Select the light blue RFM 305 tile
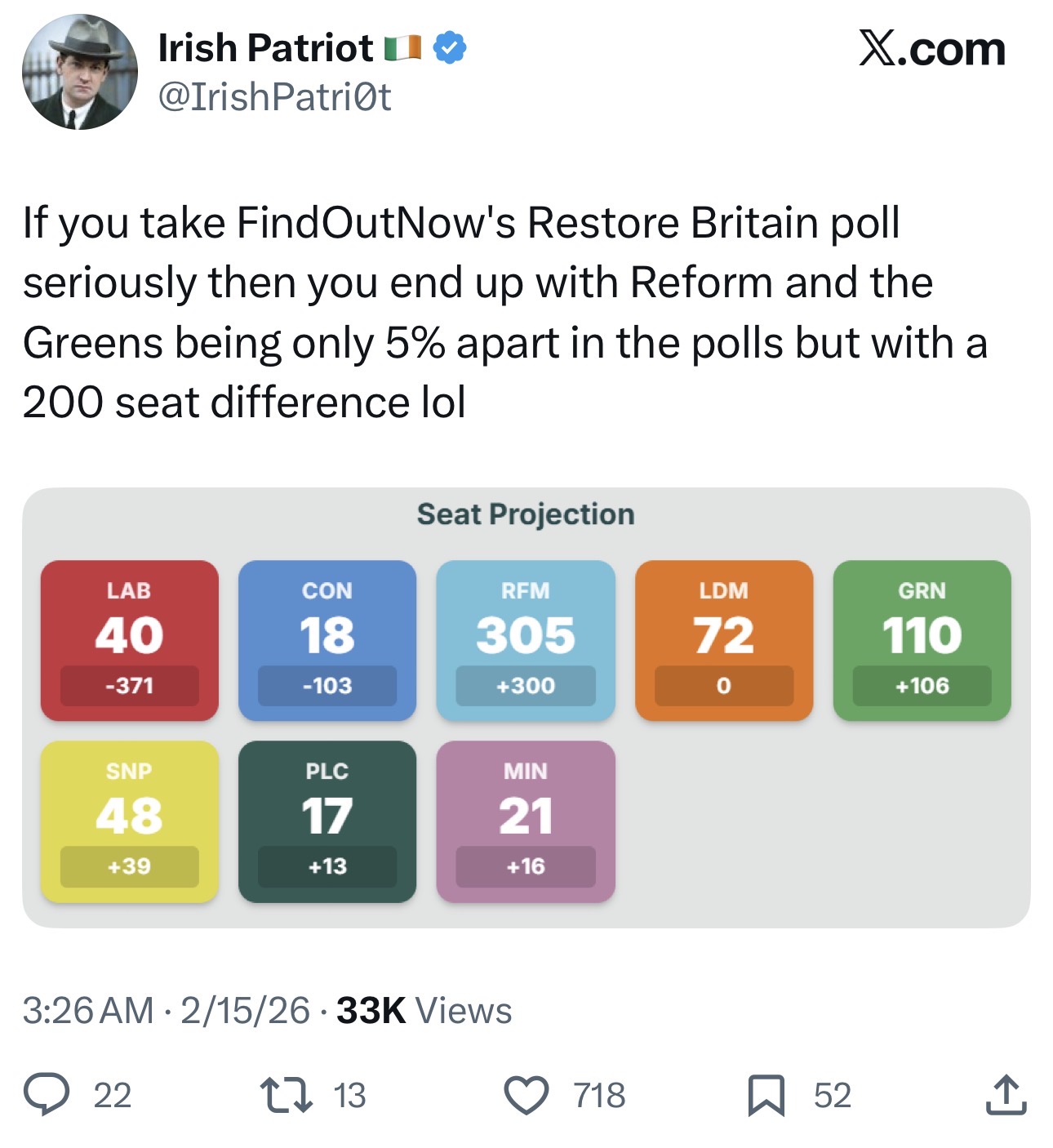 click(526, 640)
